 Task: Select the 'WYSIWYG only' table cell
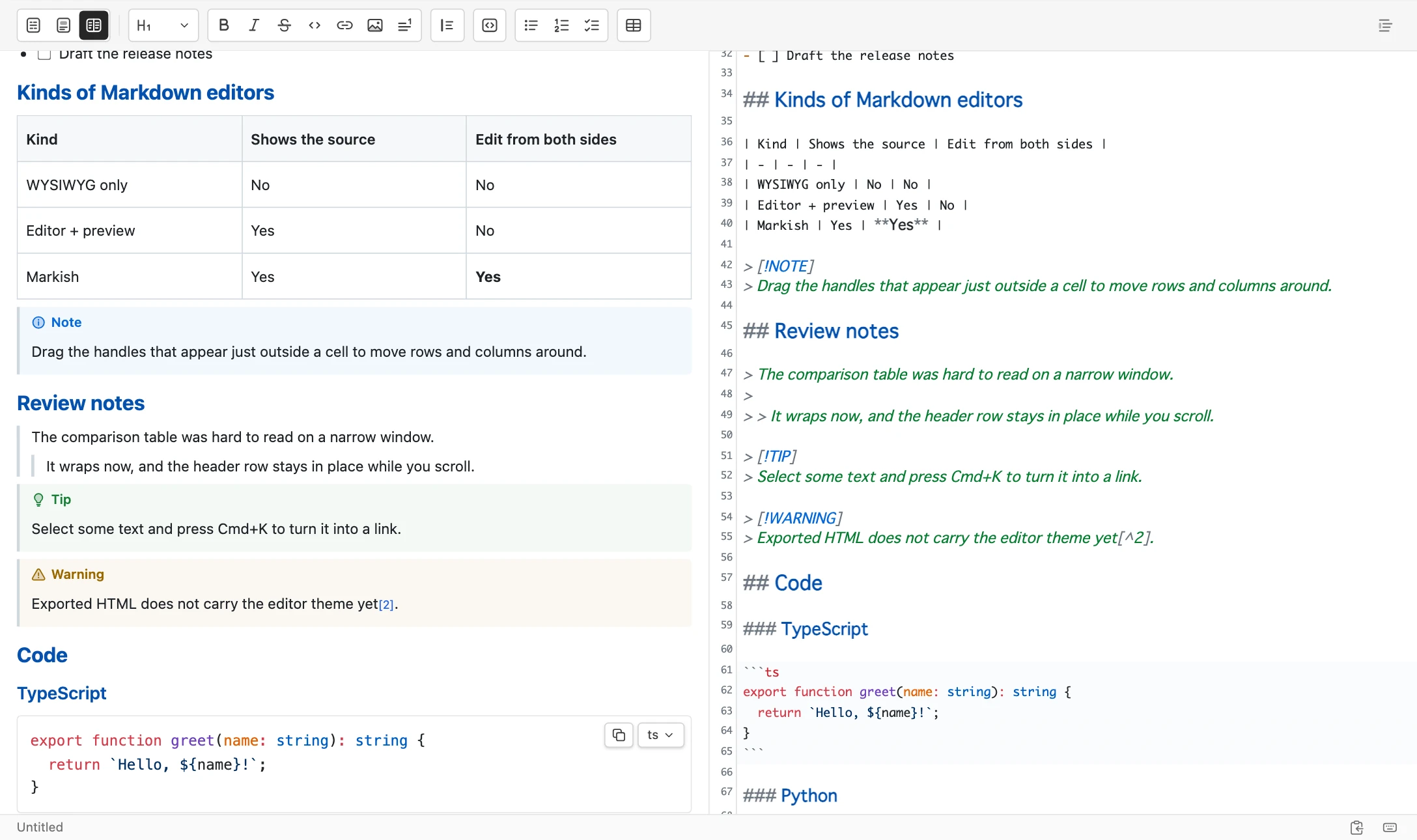[x=130, y=185]
